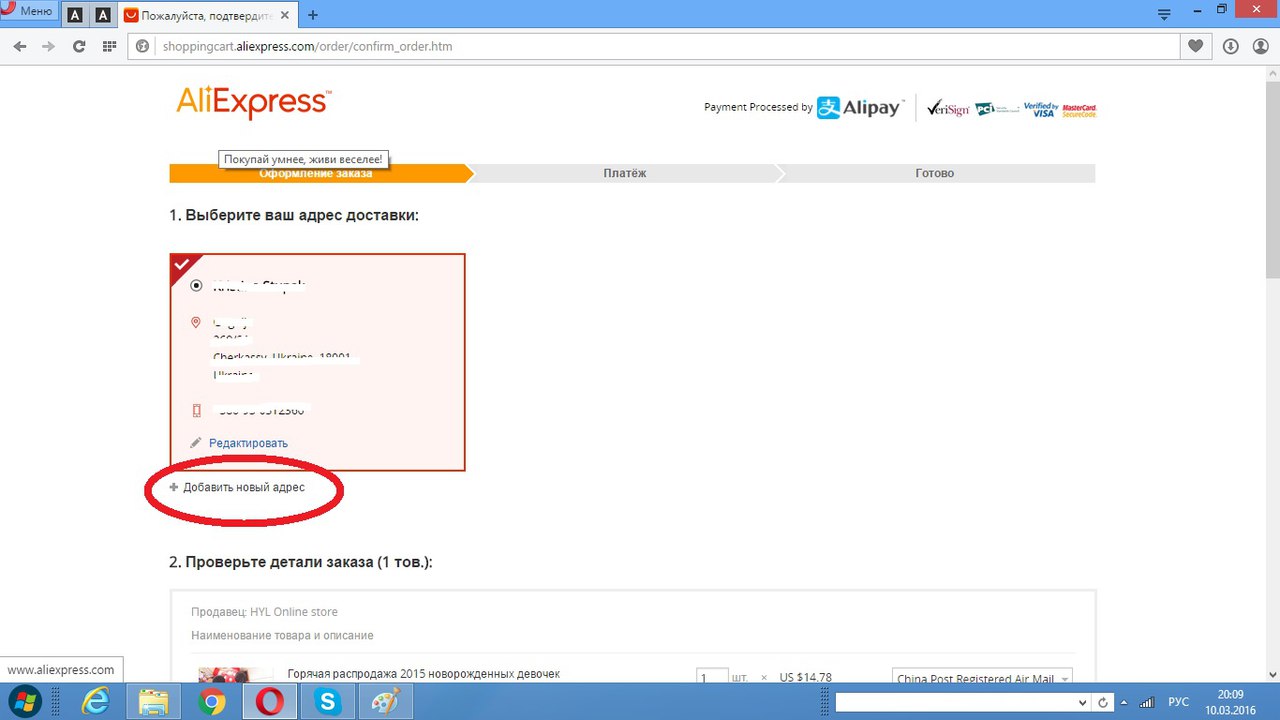Viewport: 1280px width, 720px height.
Task: Open Google Chrome from the taskbar
Action: (212, 702)
